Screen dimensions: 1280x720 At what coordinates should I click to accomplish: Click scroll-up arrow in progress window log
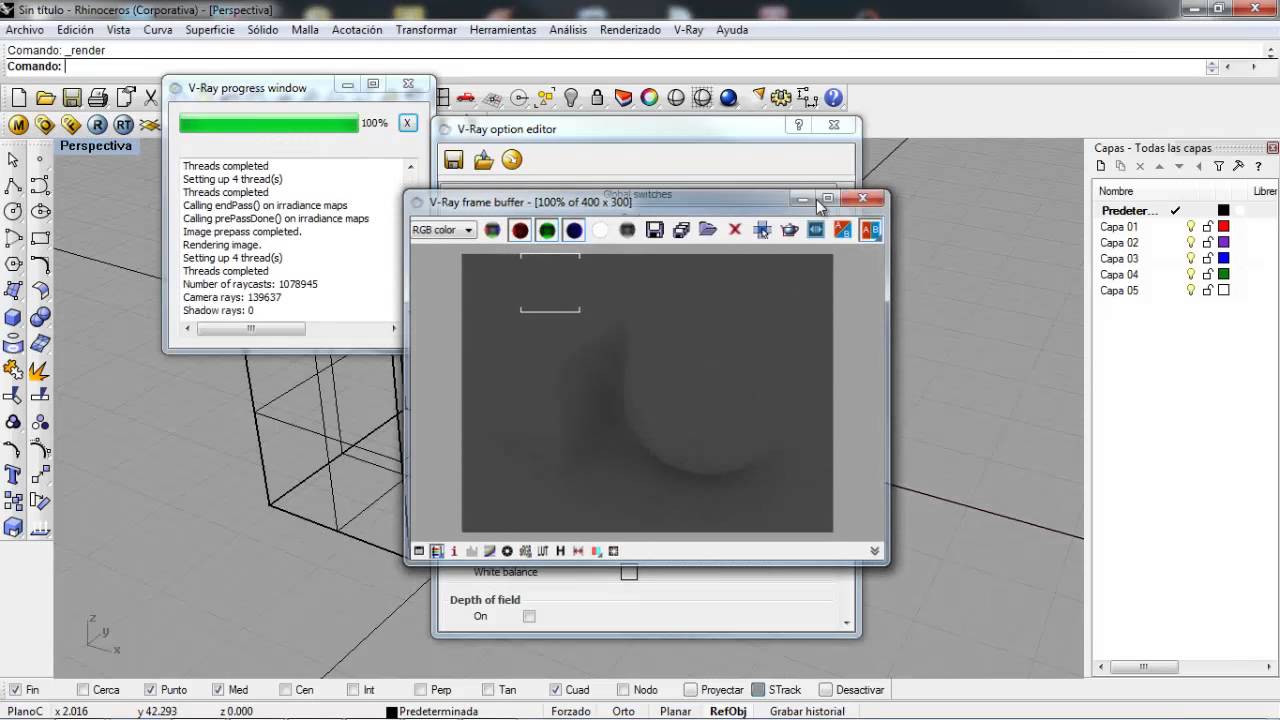click(410, 166)
